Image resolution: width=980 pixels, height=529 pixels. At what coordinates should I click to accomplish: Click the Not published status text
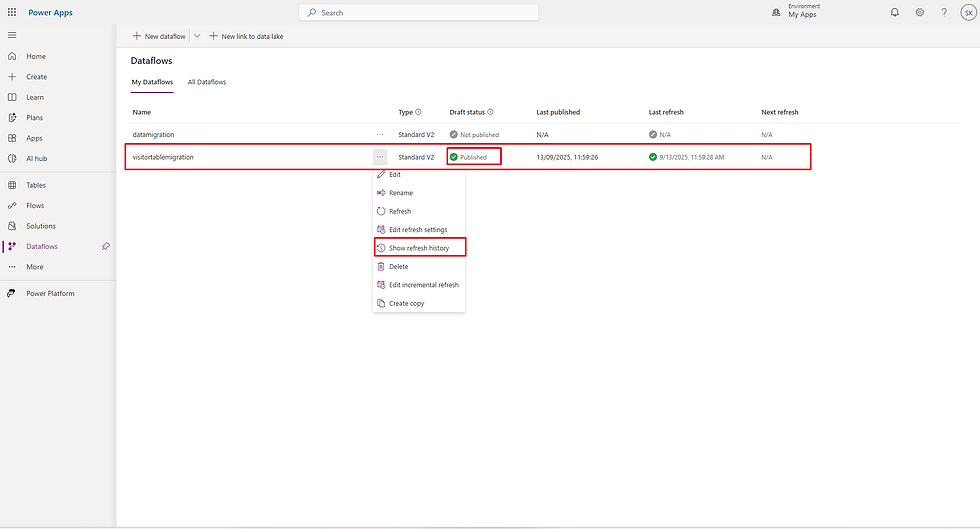[x=479, y=134]
